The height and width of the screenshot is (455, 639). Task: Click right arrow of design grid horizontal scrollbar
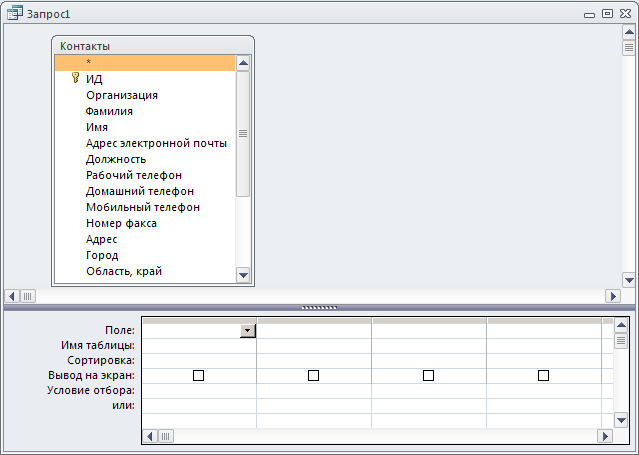click(605, 437)
